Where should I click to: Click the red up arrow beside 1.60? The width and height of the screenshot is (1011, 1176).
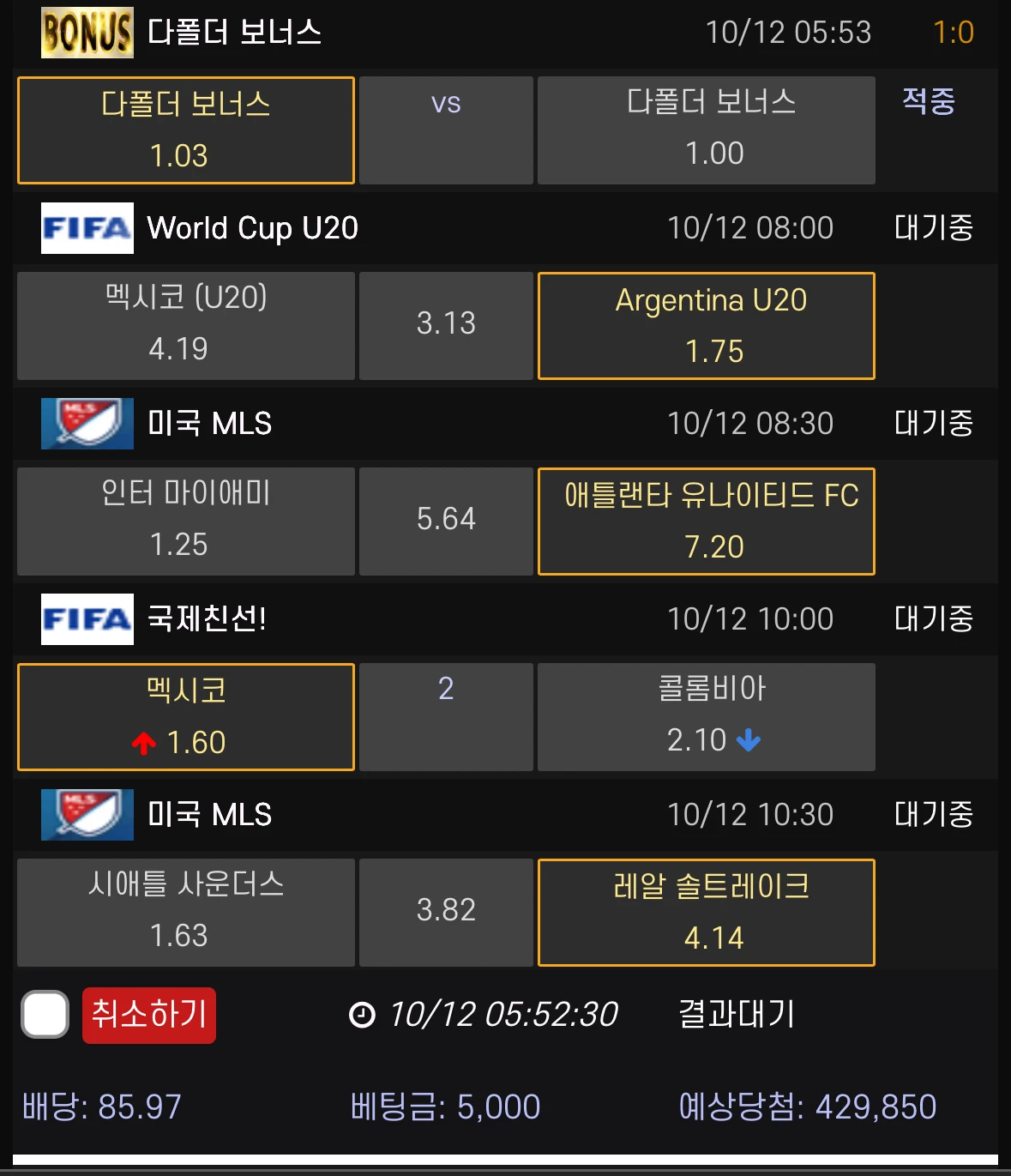point(144,743)
